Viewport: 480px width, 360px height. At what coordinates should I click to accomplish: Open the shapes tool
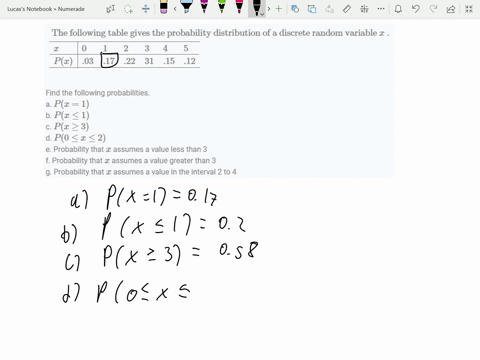pyautogui.click(x=295, y=9)
